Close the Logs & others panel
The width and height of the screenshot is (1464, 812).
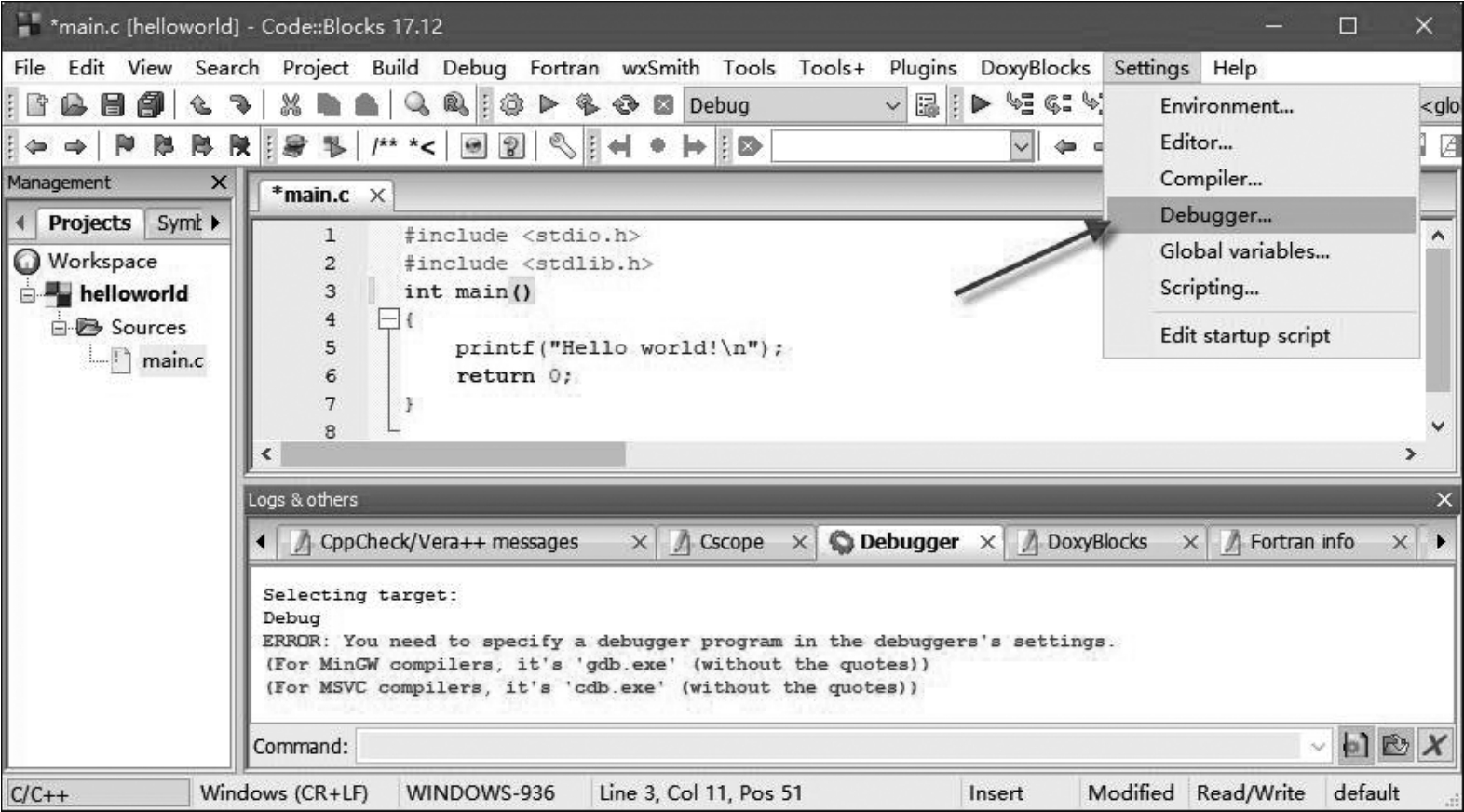click(x=1444, y=500)
